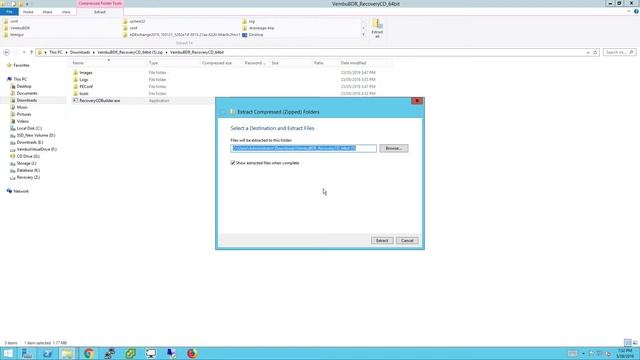Click the address bar history dropdown

pyautogui.click(x=588, y=52)
